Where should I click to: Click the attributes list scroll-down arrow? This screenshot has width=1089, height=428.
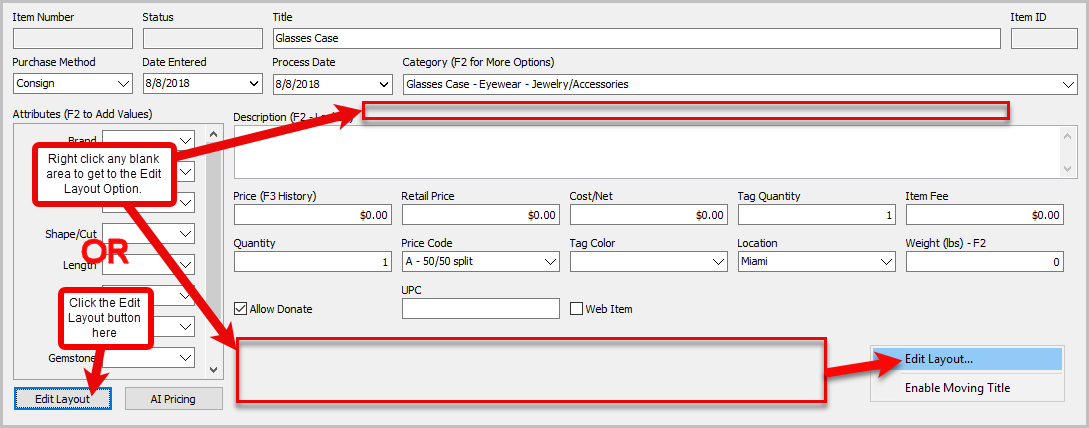[213, 370]
